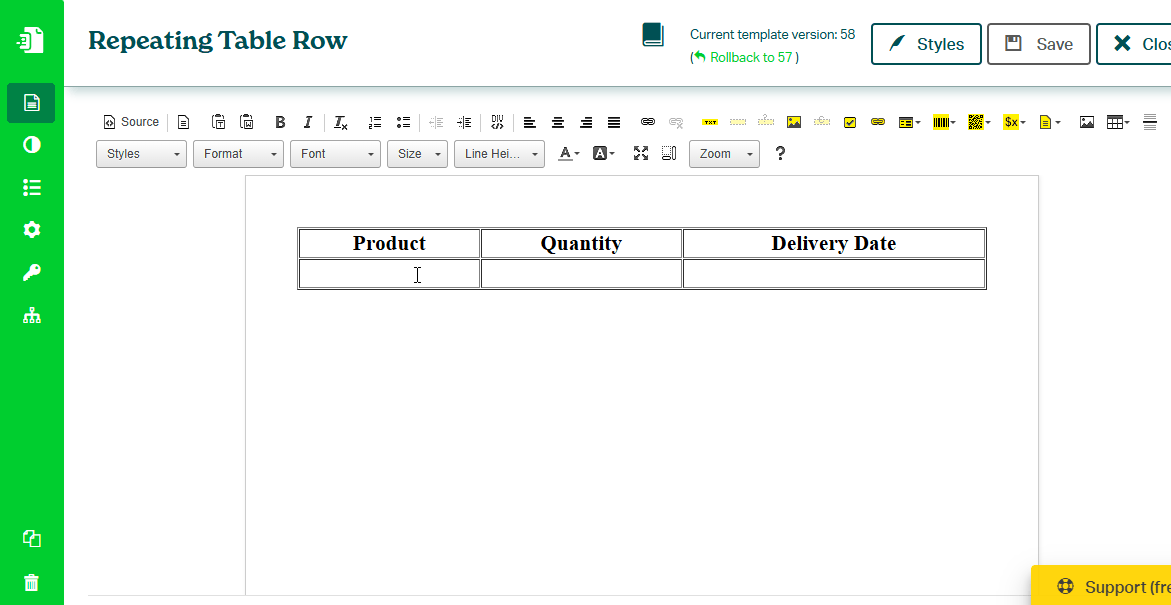
Task: Open the text color picker
Action: click(568, 154)
